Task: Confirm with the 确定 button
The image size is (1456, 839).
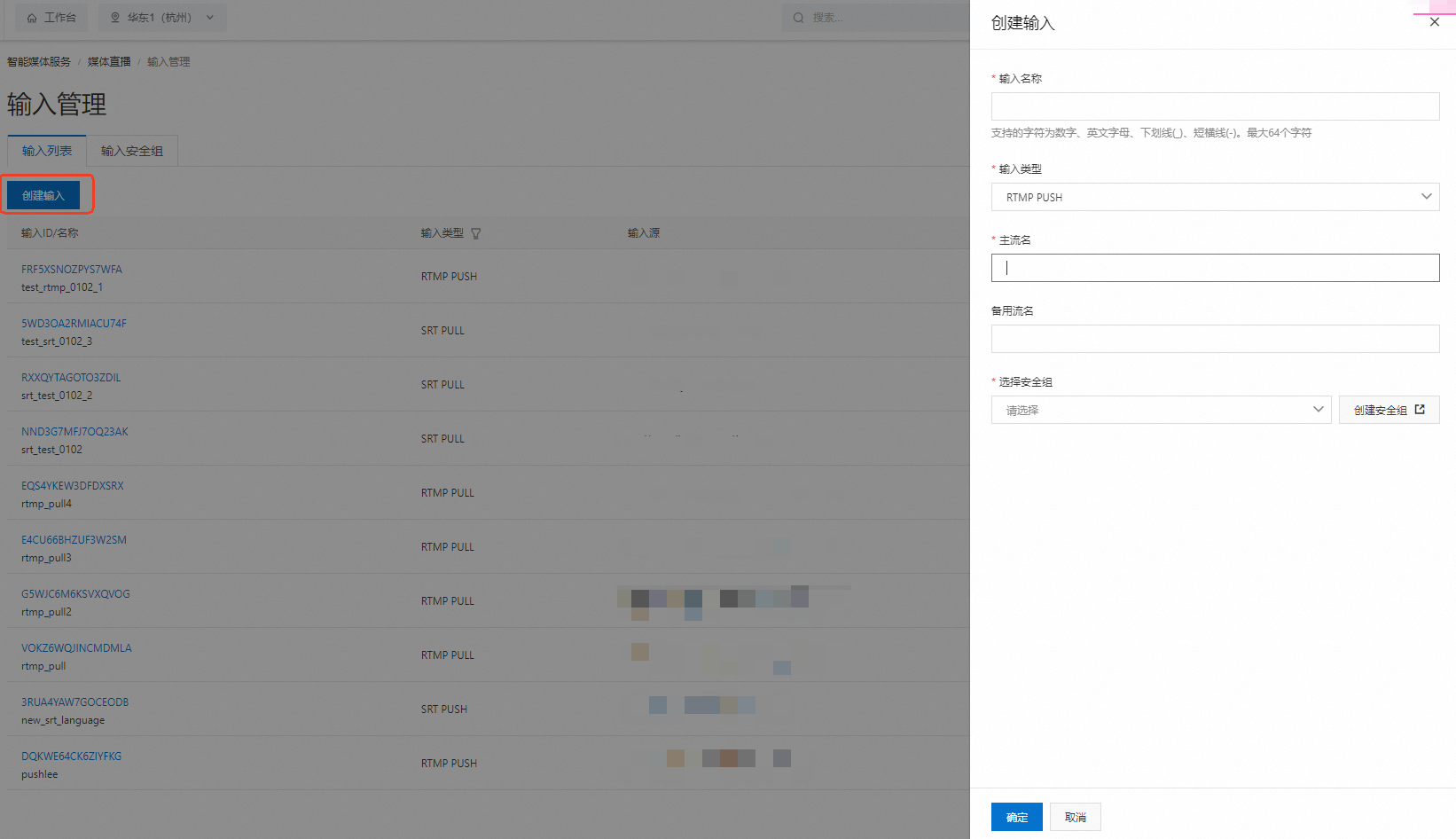Action: click(1017, 817)
